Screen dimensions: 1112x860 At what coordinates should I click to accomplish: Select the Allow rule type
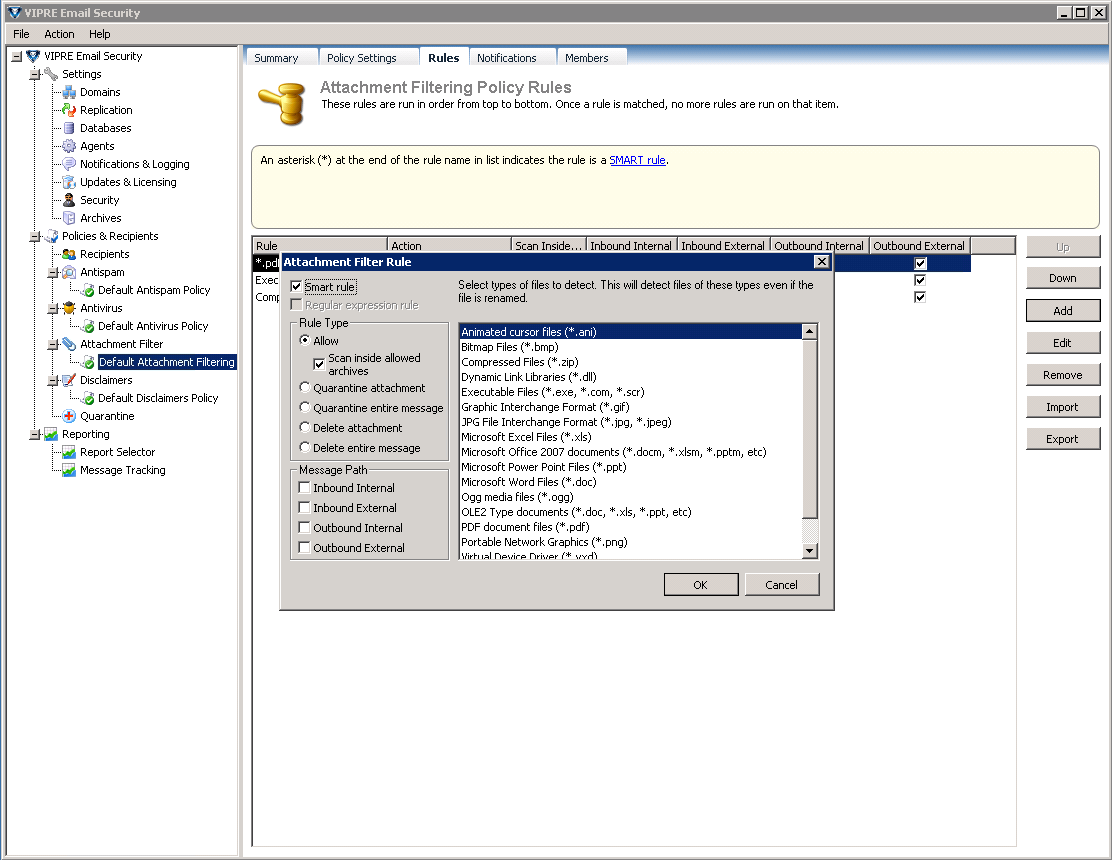click(304, 340)
